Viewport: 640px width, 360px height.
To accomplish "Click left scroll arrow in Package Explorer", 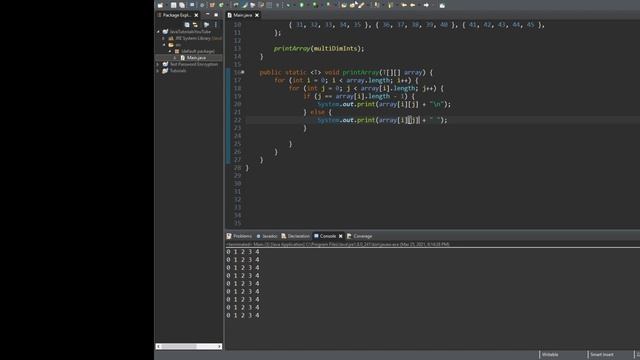I will (x=159, y=346).
